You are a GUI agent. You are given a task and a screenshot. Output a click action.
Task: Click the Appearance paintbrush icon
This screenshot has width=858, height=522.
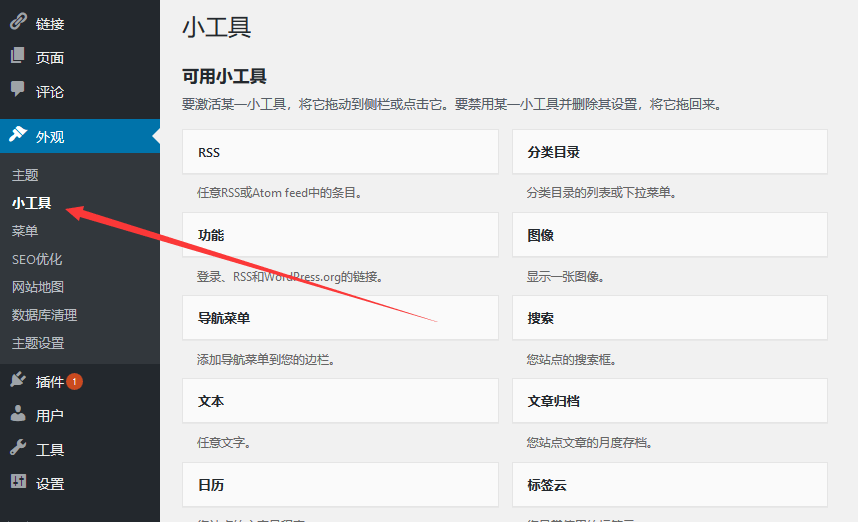pyautogui.click(x=18, y=135)
